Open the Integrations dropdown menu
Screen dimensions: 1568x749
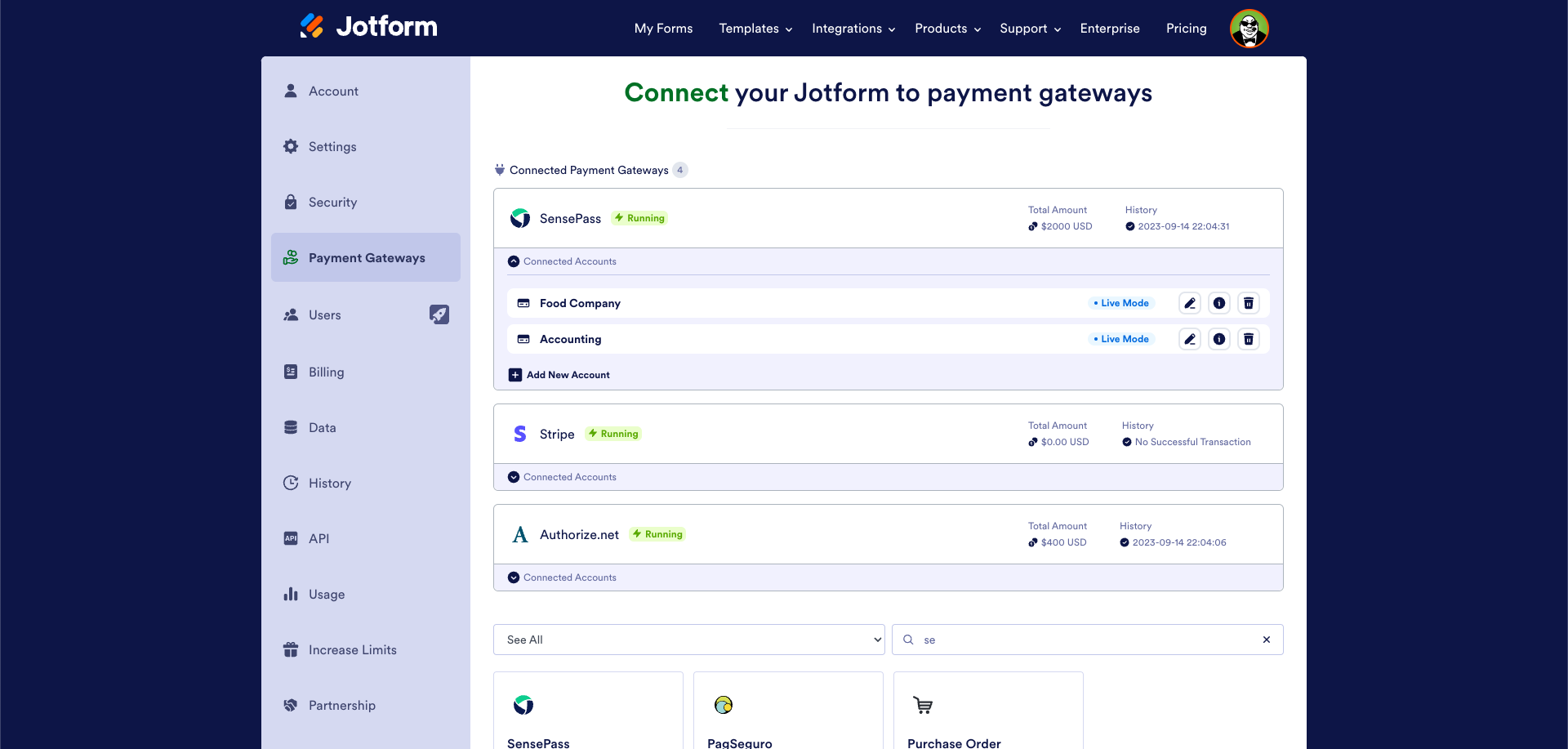tap(853, 29)
